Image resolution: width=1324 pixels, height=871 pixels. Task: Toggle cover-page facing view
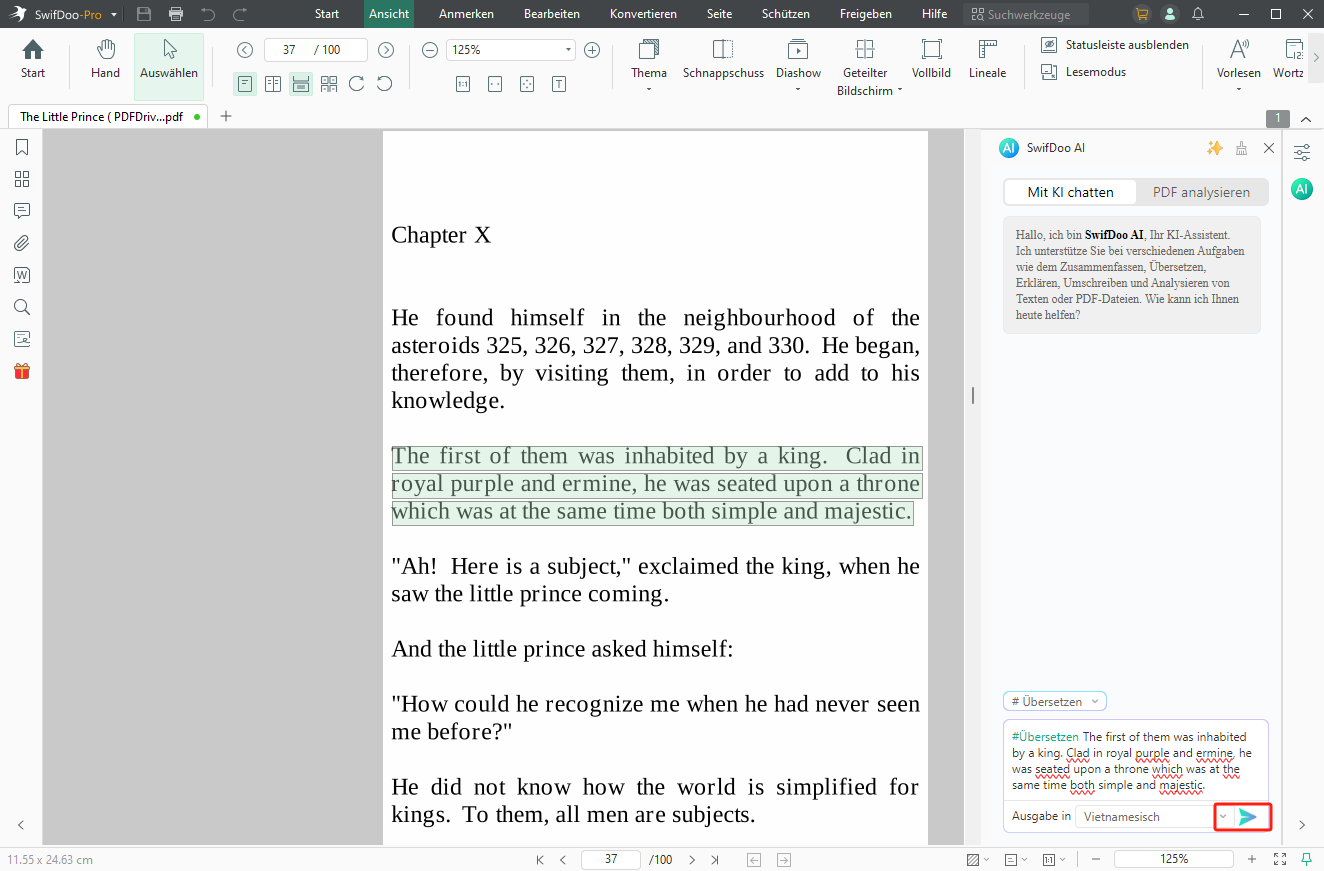[x=329, y=84]
